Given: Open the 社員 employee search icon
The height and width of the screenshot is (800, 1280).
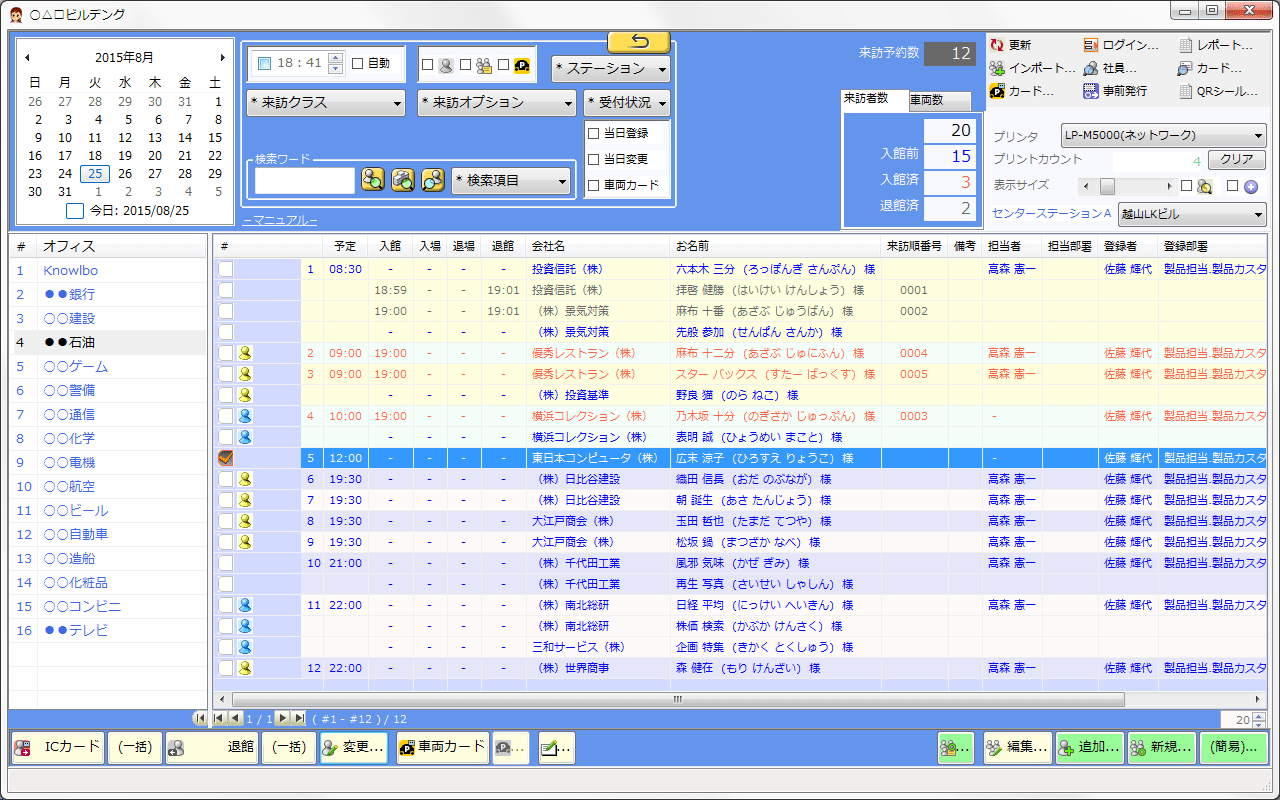Looking at the screenshot, I should point(1091,69).
